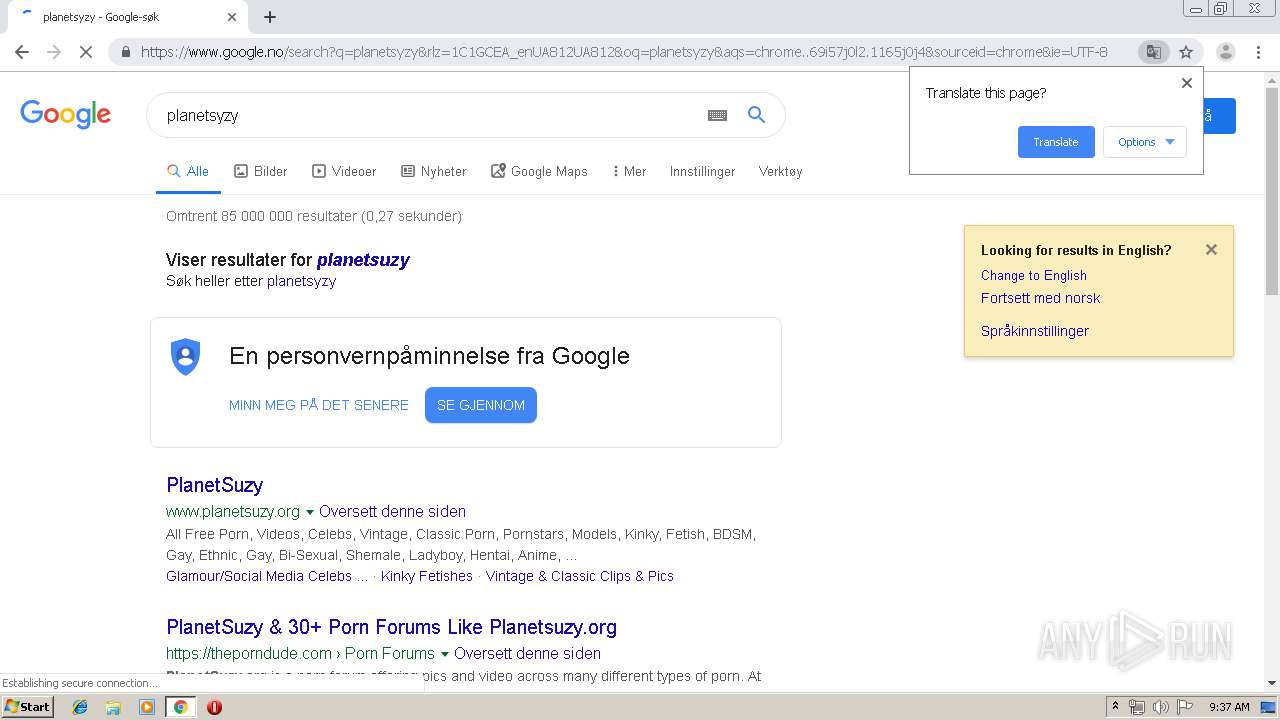Click the browser forward arrow
Screen dimensions: 1280x720
(54, 52)
